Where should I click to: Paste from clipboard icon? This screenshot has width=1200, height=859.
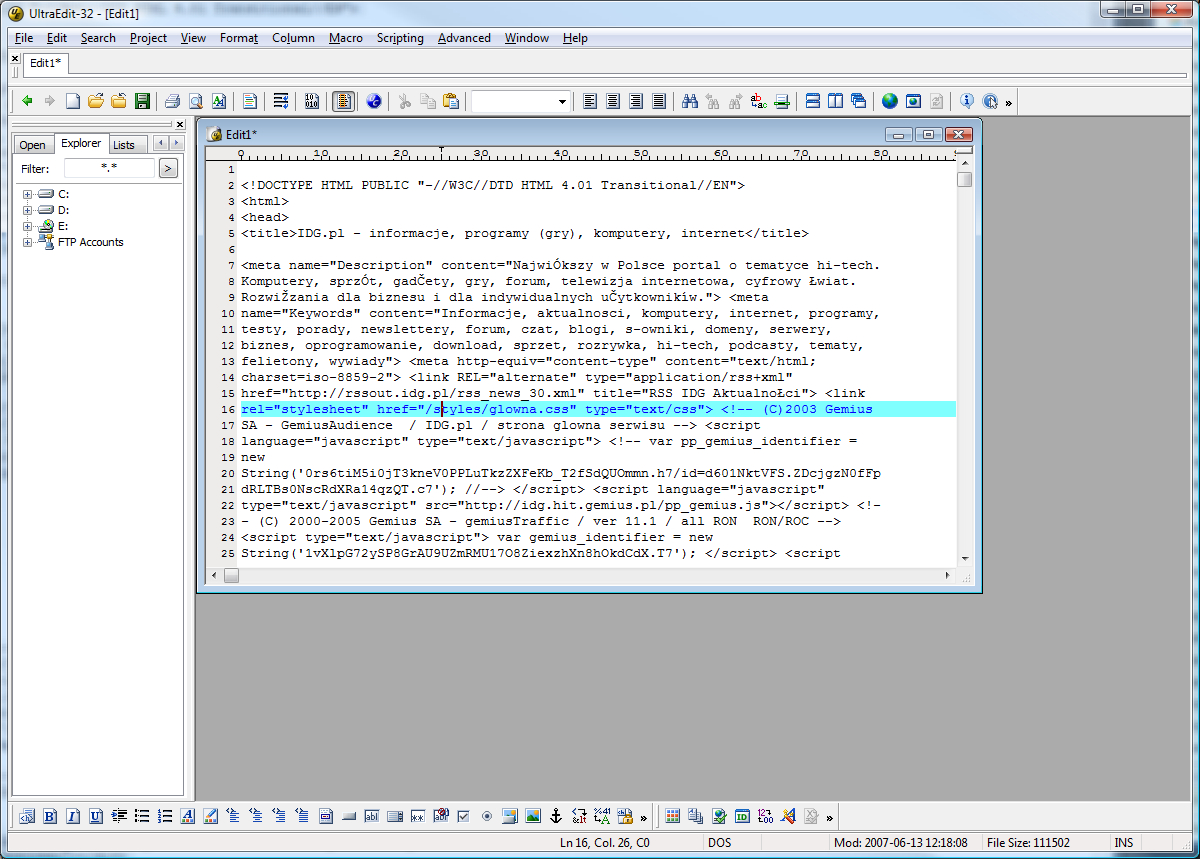[x=450, y=101]
